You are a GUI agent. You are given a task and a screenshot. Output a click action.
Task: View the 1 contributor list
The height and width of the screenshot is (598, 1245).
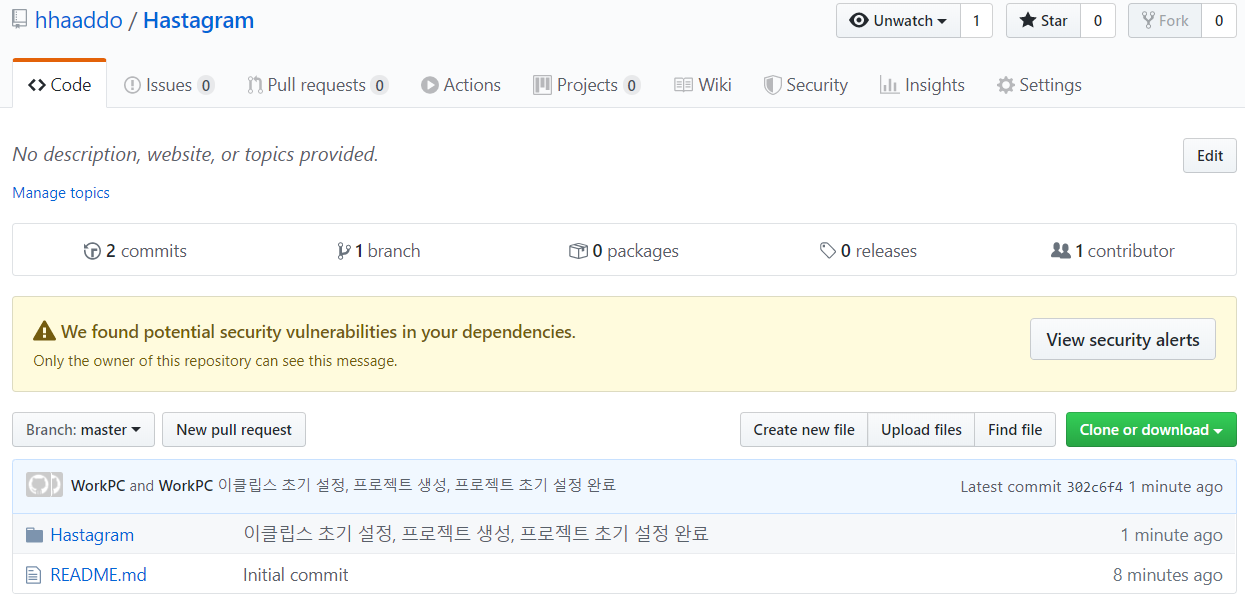tap(1113, 251)
